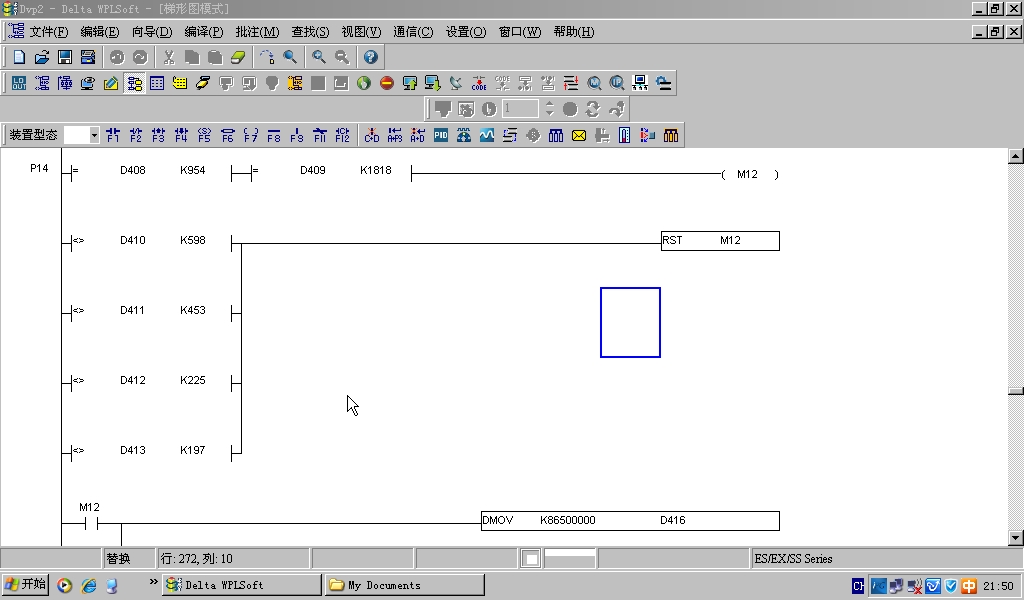
Task: Click the help question mark icon
Action: click(x=370, y=57)
